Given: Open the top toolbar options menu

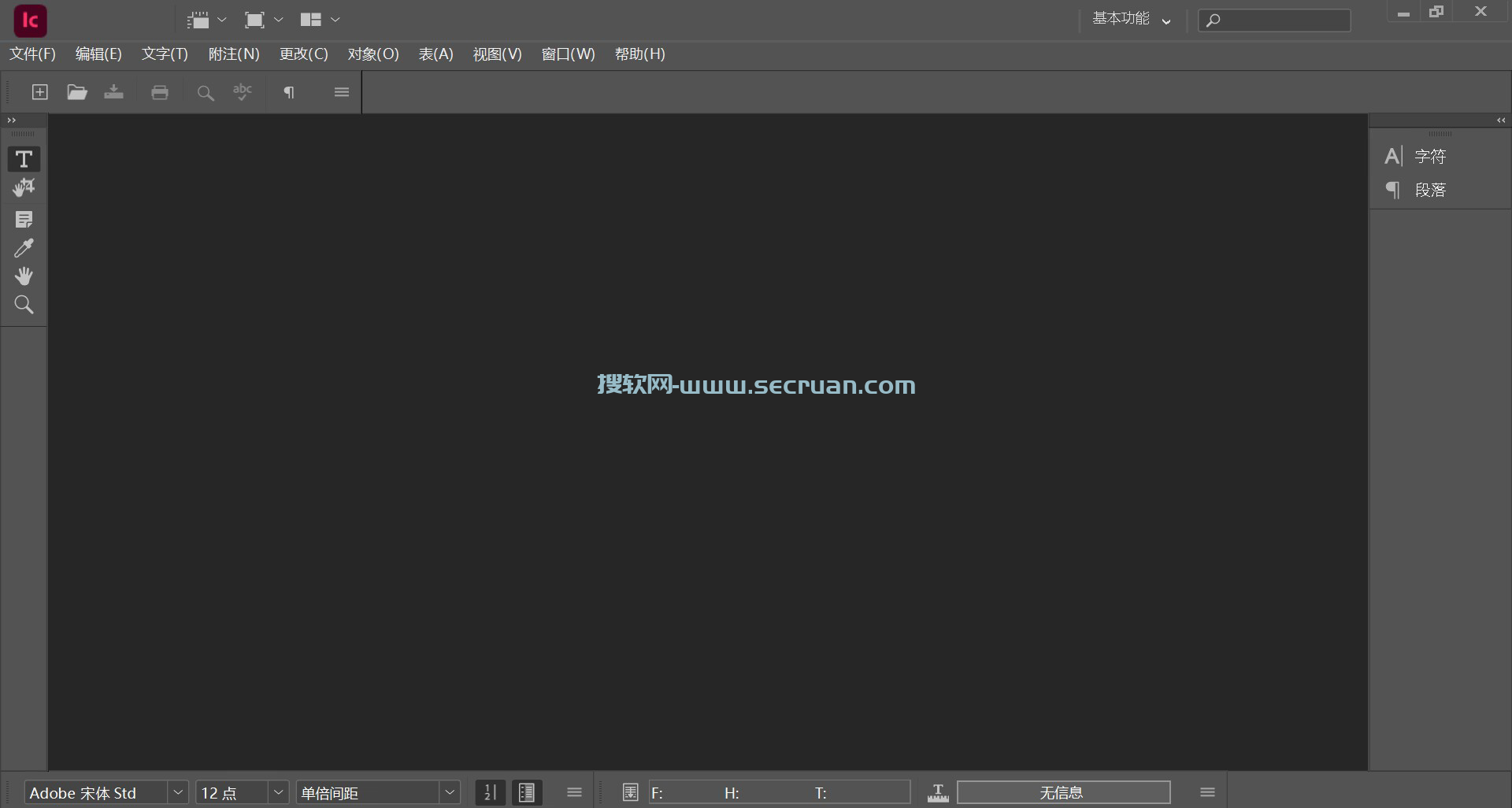Looking at the screenshot, I should (341, 92).
